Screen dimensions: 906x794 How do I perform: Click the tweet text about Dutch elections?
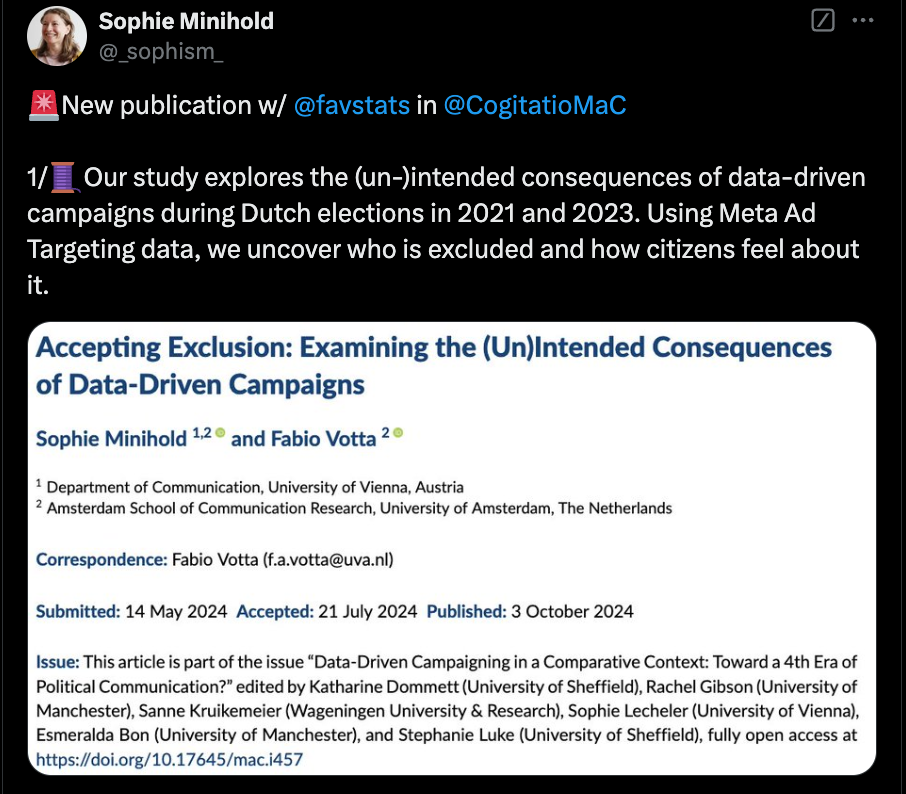tap(446, 212)
